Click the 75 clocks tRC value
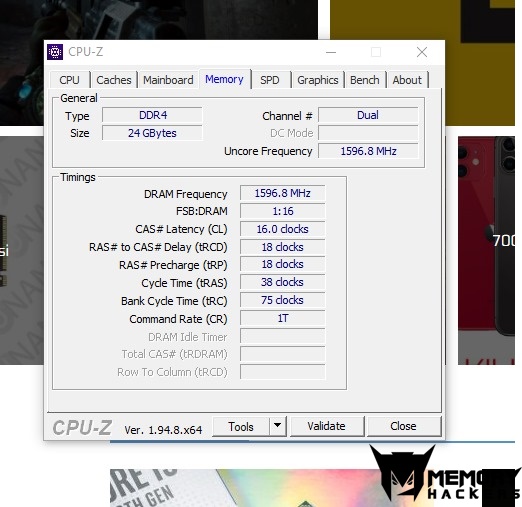Viewport: 522px width, 507px height. point(282,300)
